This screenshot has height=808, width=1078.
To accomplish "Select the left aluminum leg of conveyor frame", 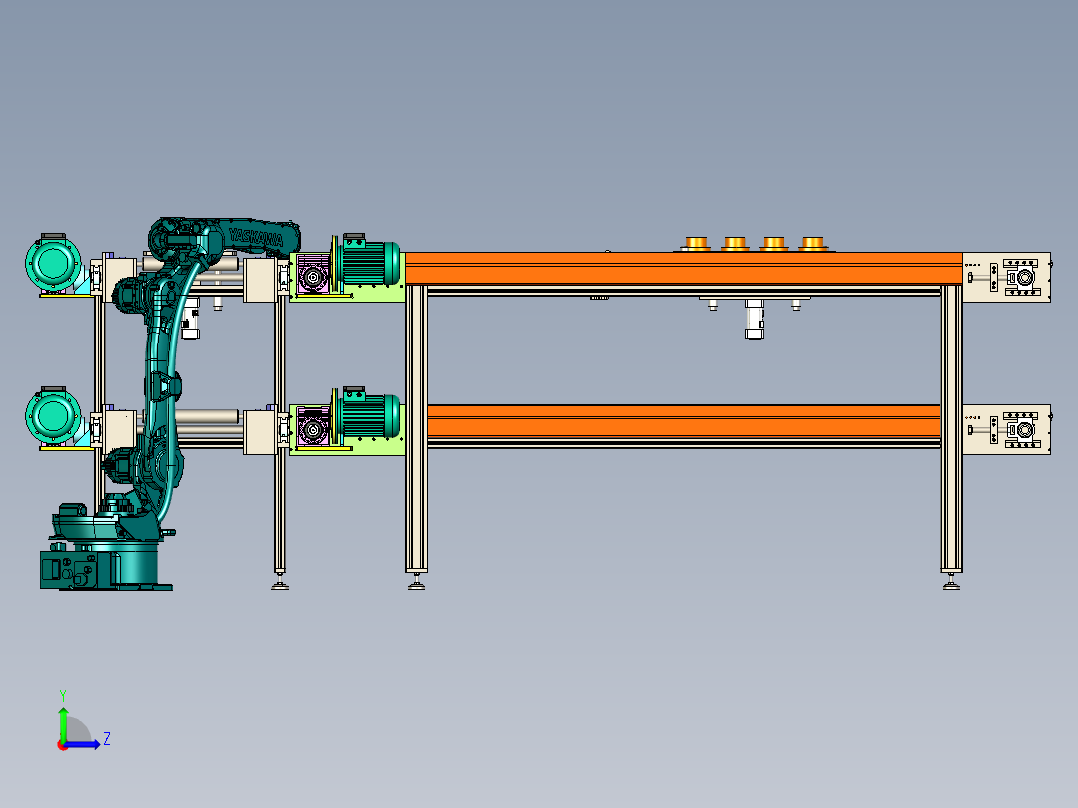I will (416, 428).
